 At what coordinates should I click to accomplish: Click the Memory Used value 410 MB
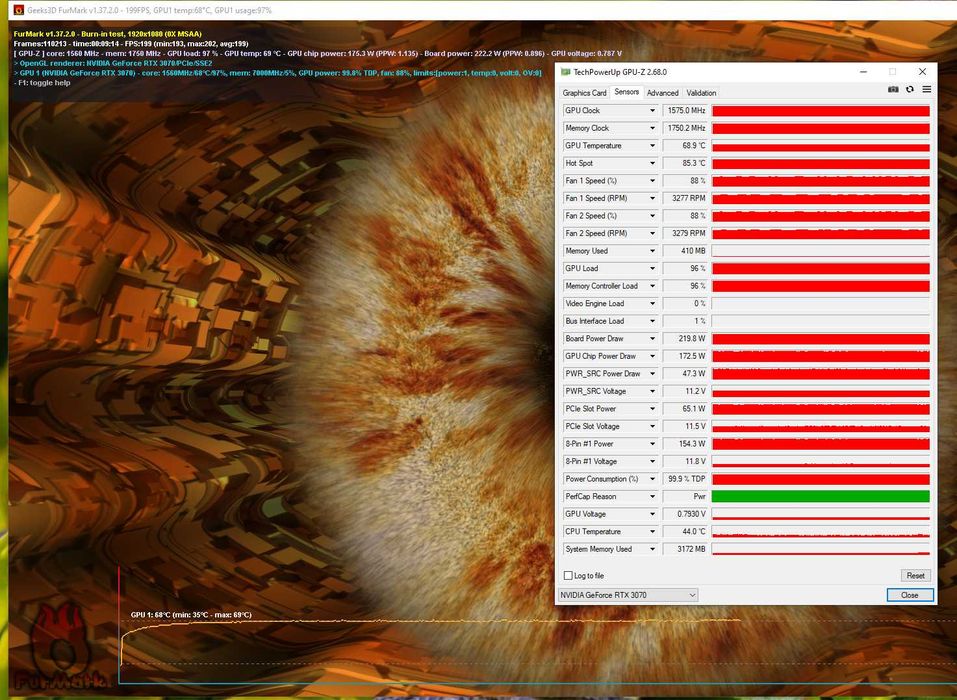point(685,251)
